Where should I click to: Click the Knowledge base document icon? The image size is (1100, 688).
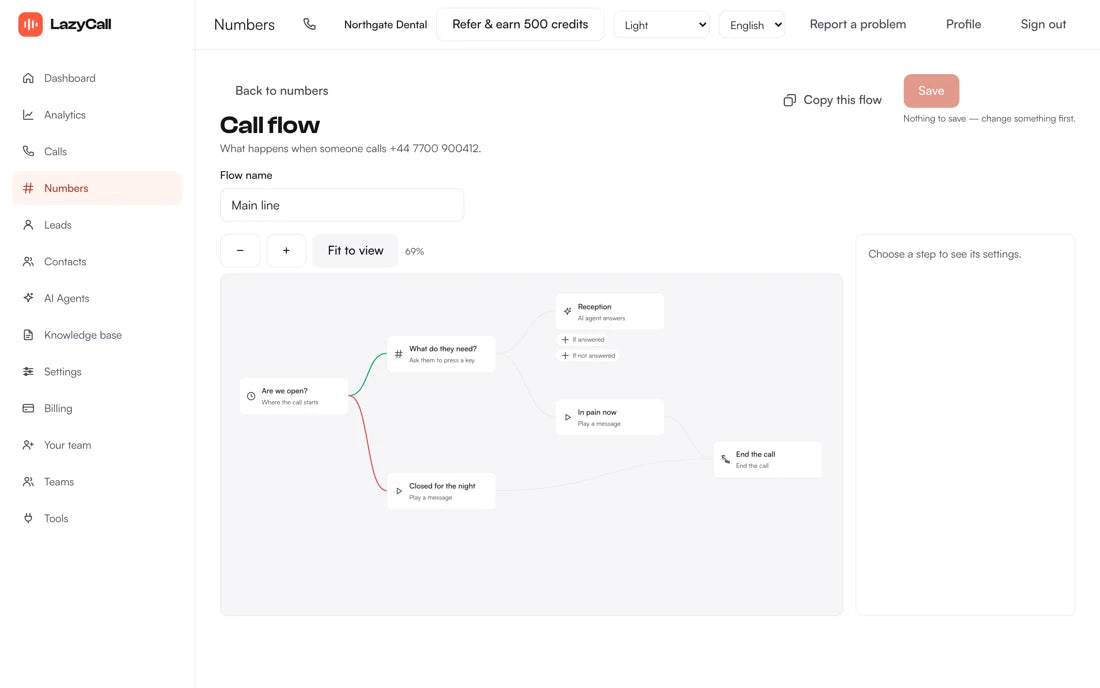coord(28,335)
